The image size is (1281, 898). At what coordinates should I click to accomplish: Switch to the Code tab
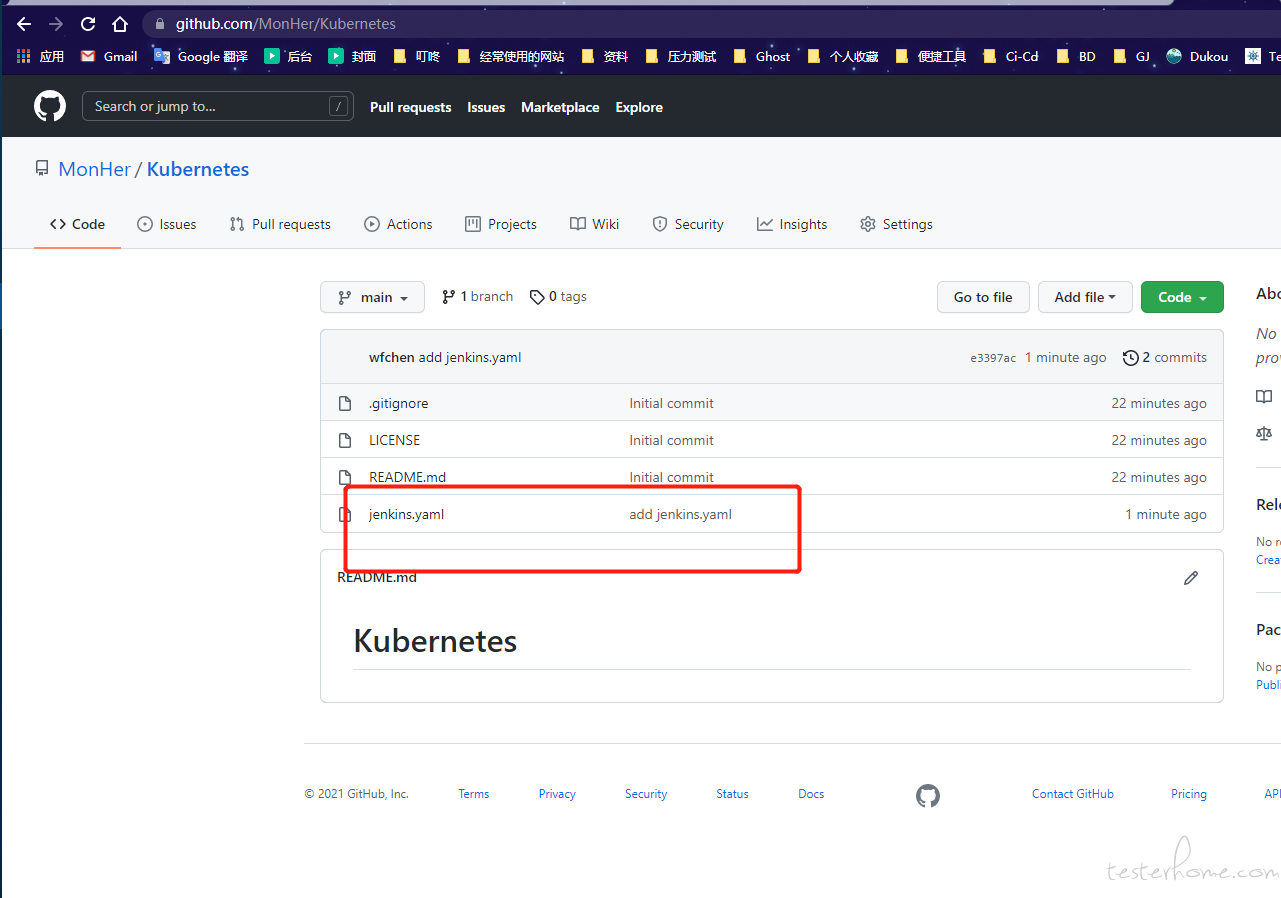pyautogui.click(x=77, y=224)
